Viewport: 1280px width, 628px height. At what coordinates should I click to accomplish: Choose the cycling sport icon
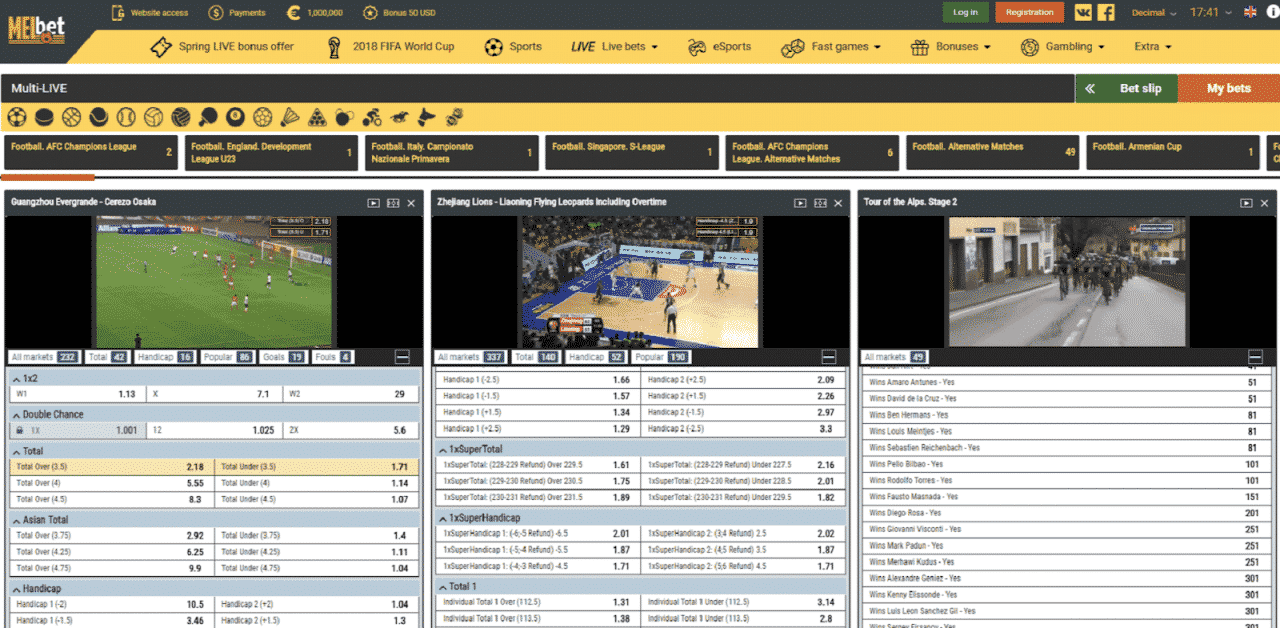(x=372, y=117)
